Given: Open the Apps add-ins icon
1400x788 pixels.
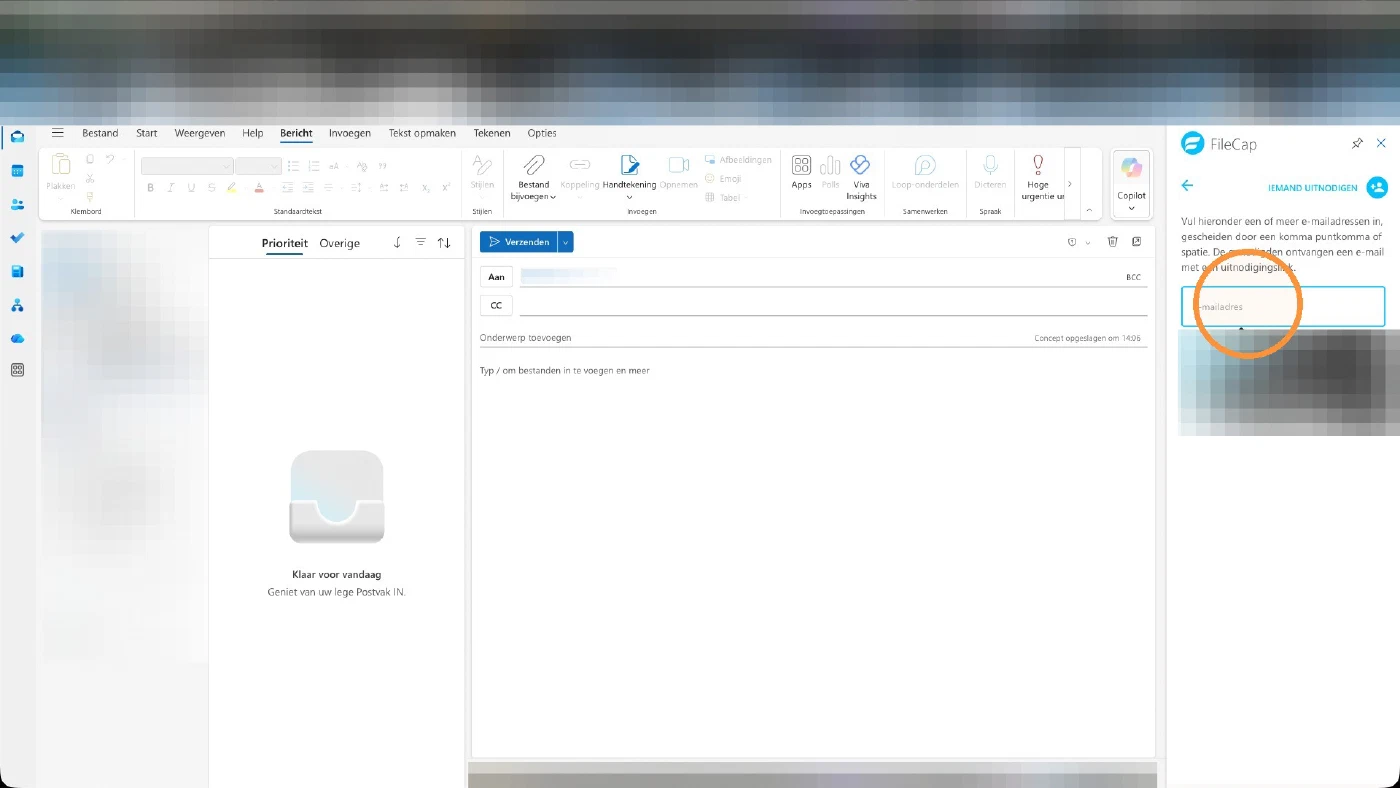Looking at the screenshot, I should click(x=801, y=165).
